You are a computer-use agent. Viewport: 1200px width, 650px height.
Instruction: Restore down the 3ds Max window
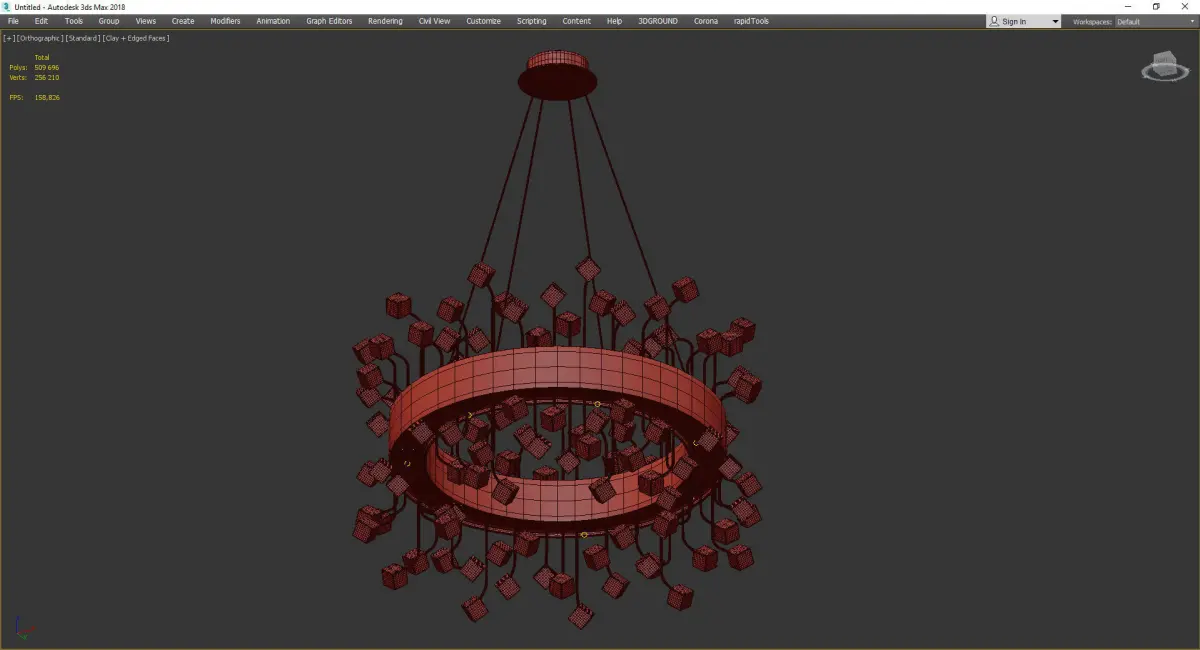click(1156, 7)
